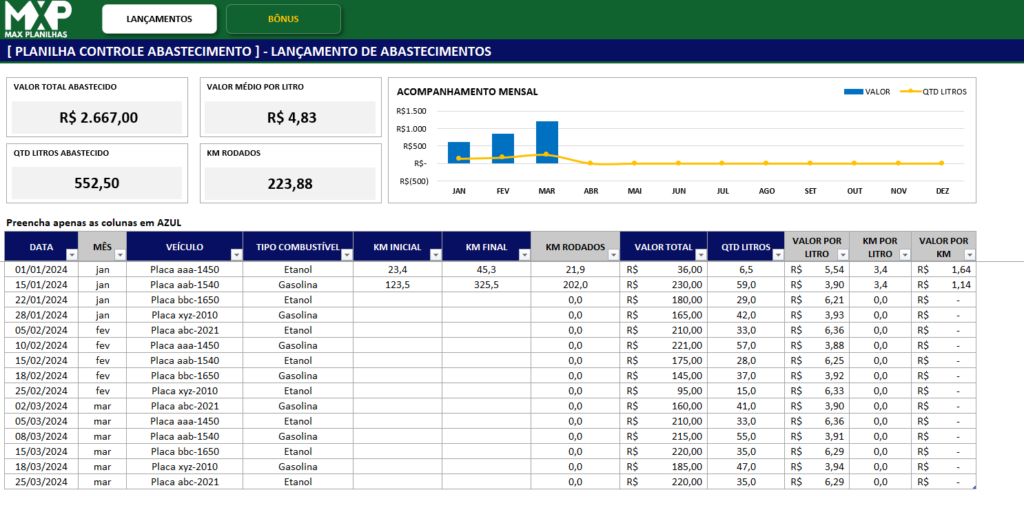Expand the MÊS column filter arrow
The height and width of the screenshot is (519, 1024).
pos(118,255)
